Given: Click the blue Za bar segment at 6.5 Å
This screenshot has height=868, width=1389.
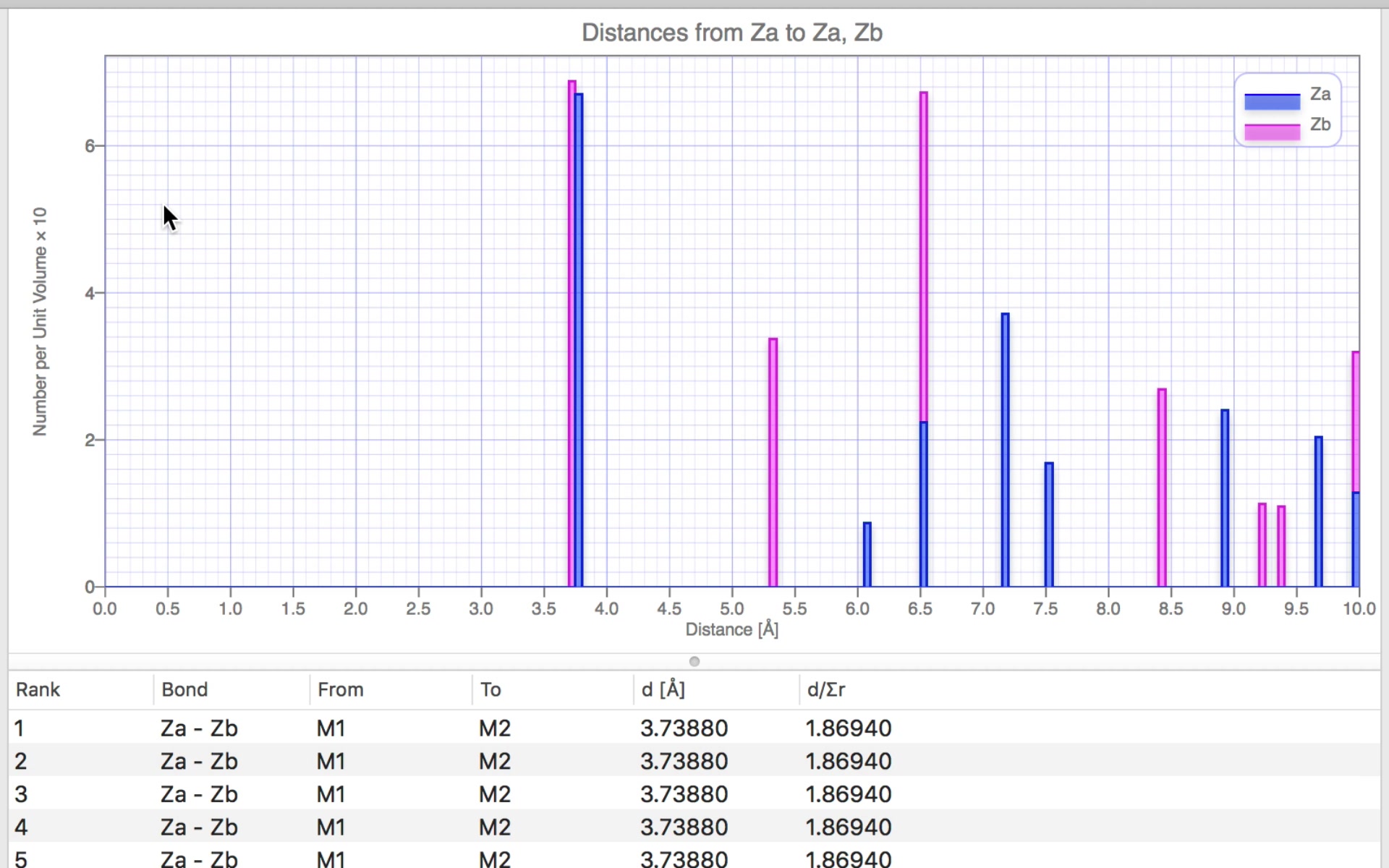Looking at the screenshot, I should pyautogui.click(x=924, y=504).
